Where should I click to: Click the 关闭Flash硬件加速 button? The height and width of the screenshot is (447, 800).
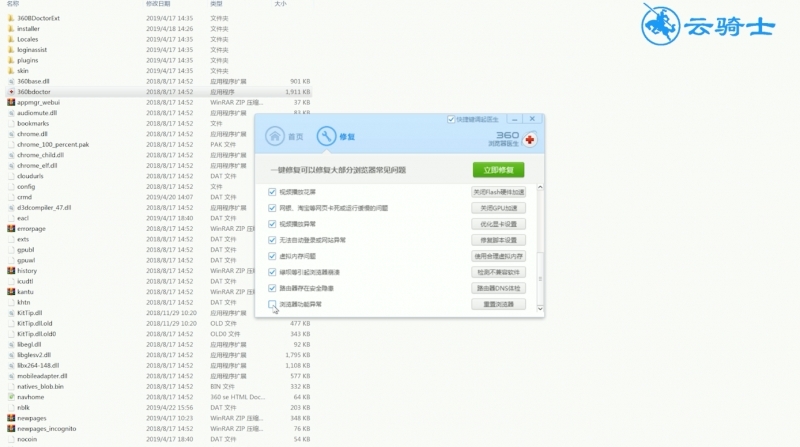[x=498, y=192]
